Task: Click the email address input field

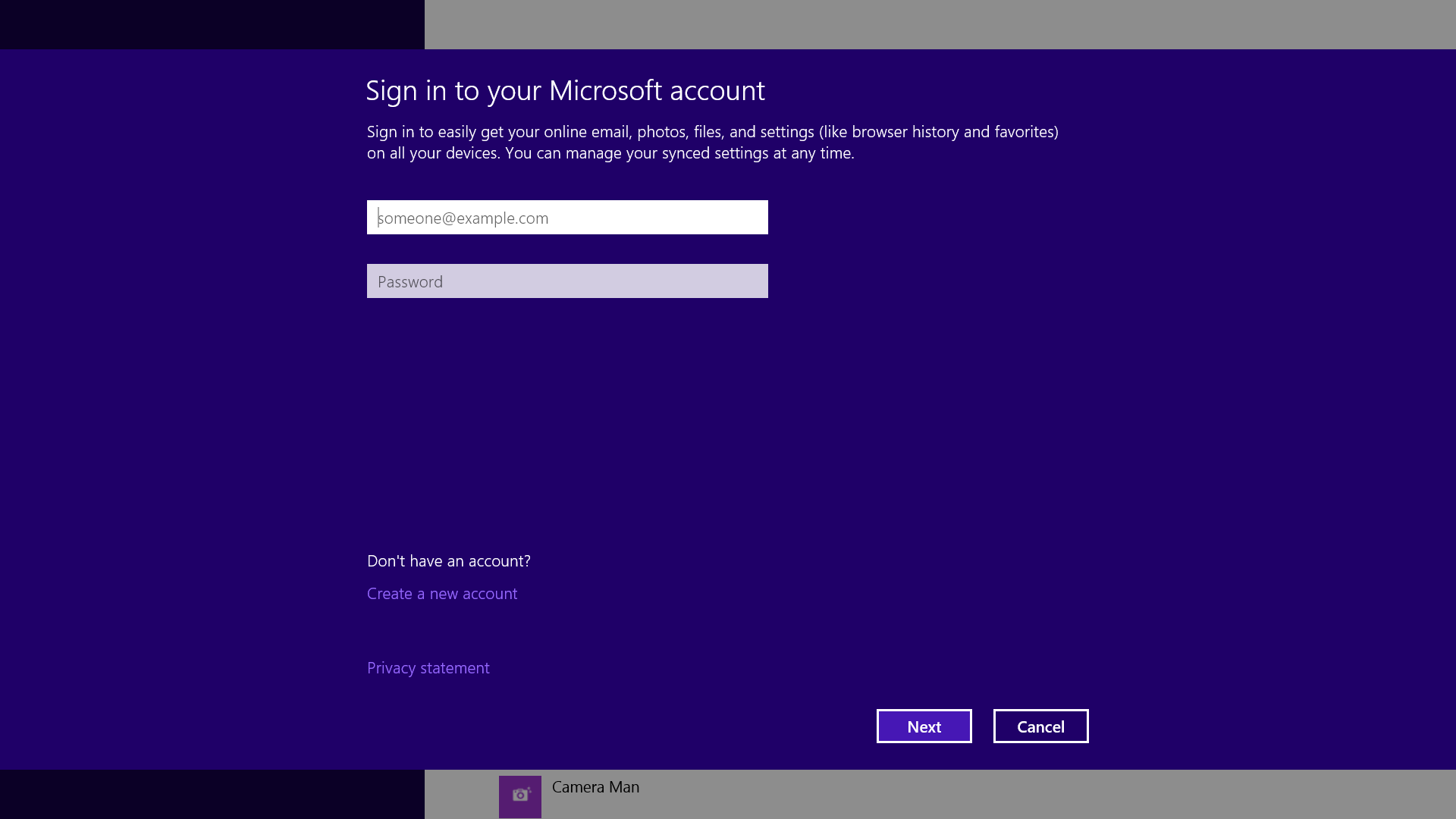Action: click(x=567, y=218)
